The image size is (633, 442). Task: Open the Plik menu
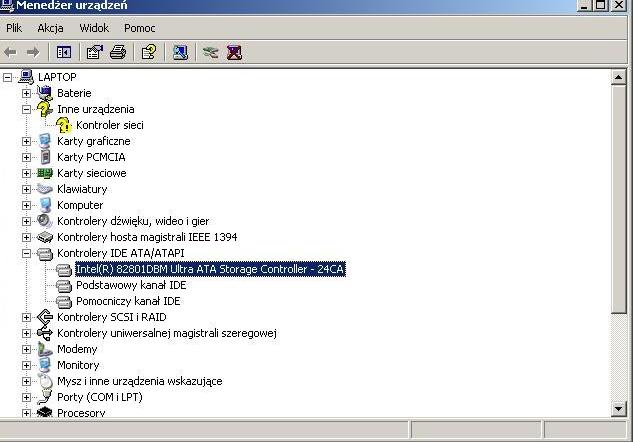[14, 28]
